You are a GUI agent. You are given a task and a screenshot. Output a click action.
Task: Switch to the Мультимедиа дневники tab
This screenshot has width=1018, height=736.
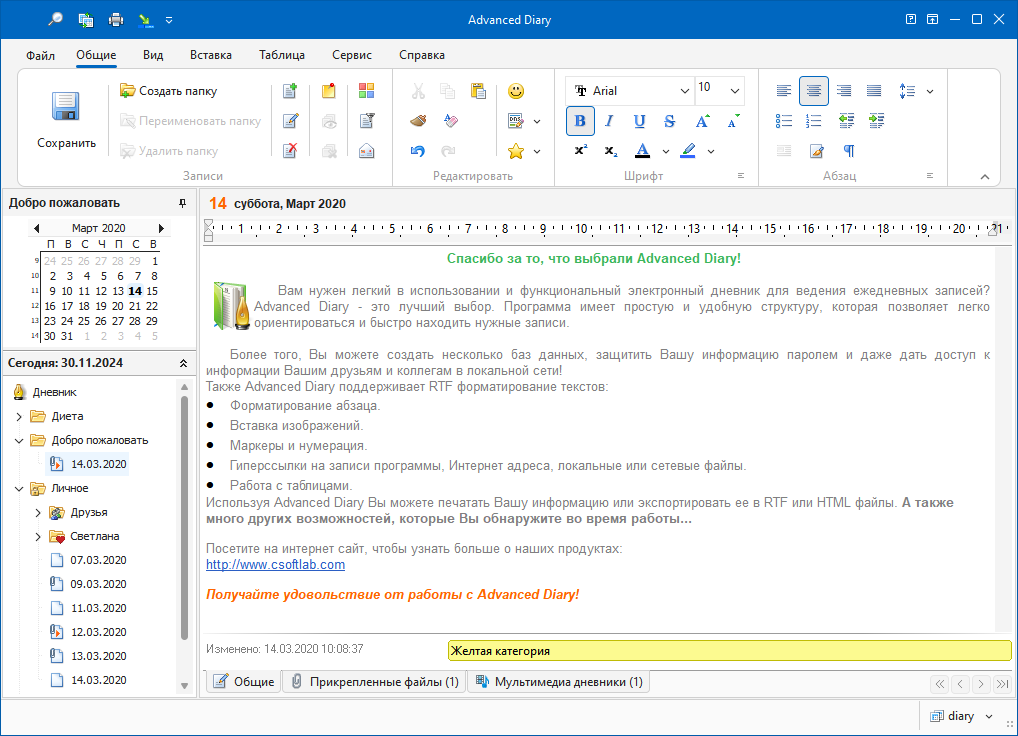tap(559, 682)
